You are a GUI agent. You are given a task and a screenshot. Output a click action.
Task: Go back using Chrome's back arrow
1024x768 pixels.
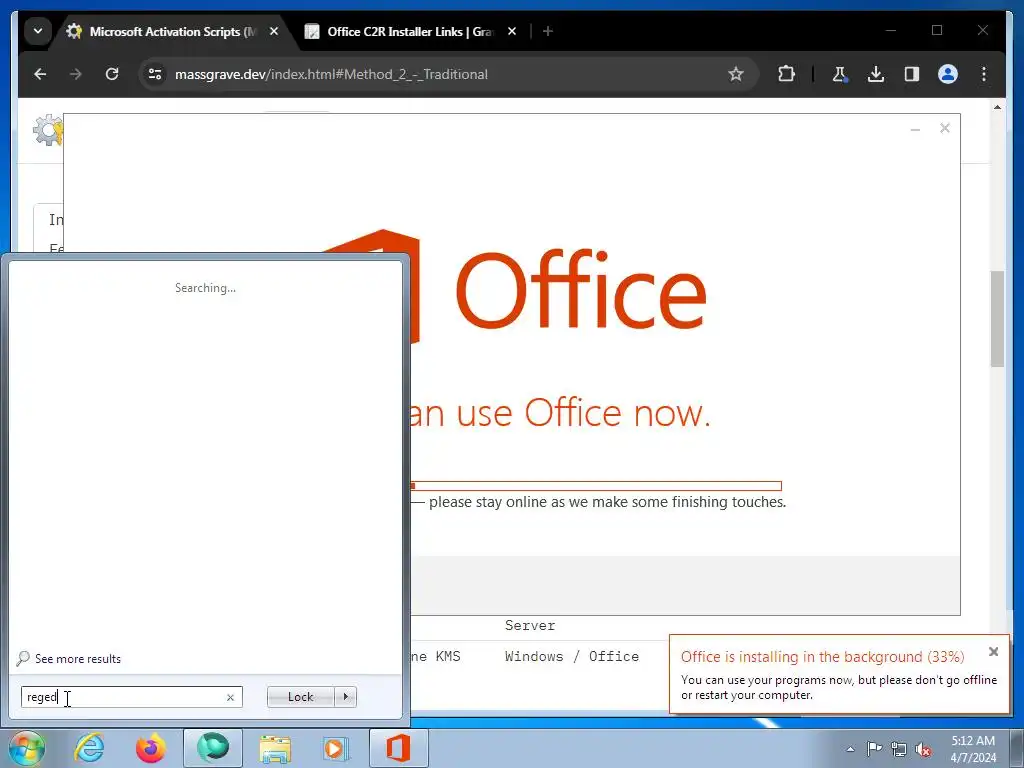tap(40, 74)
